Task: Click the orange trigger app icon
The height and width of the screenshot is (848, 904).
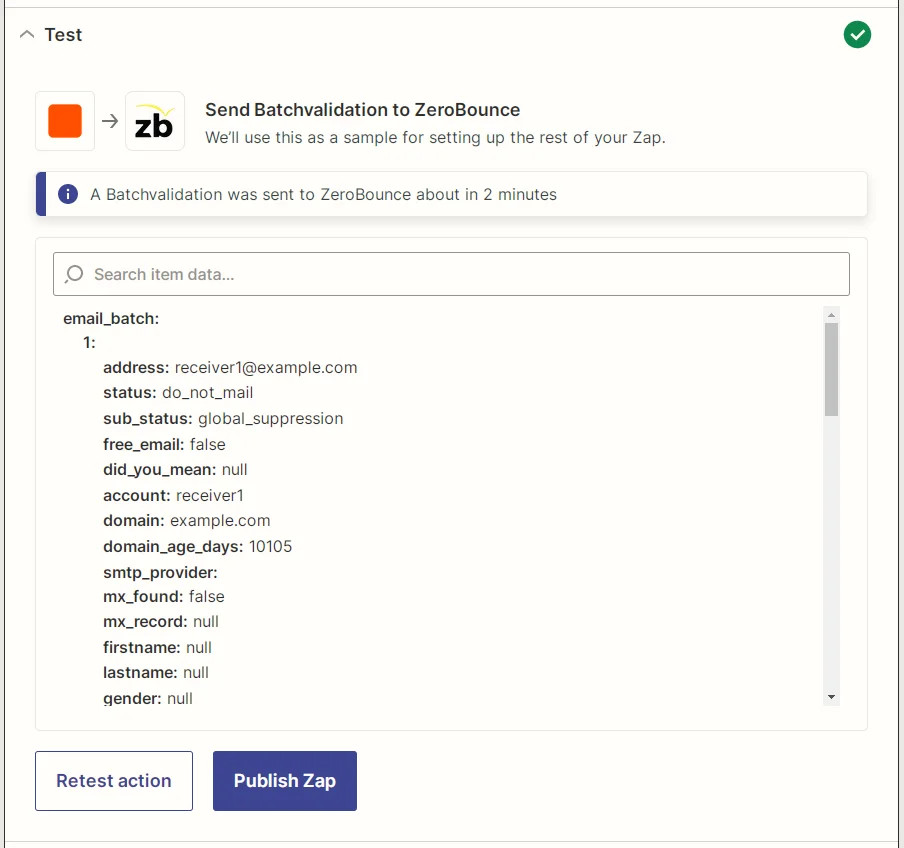Action: point(64,119)
